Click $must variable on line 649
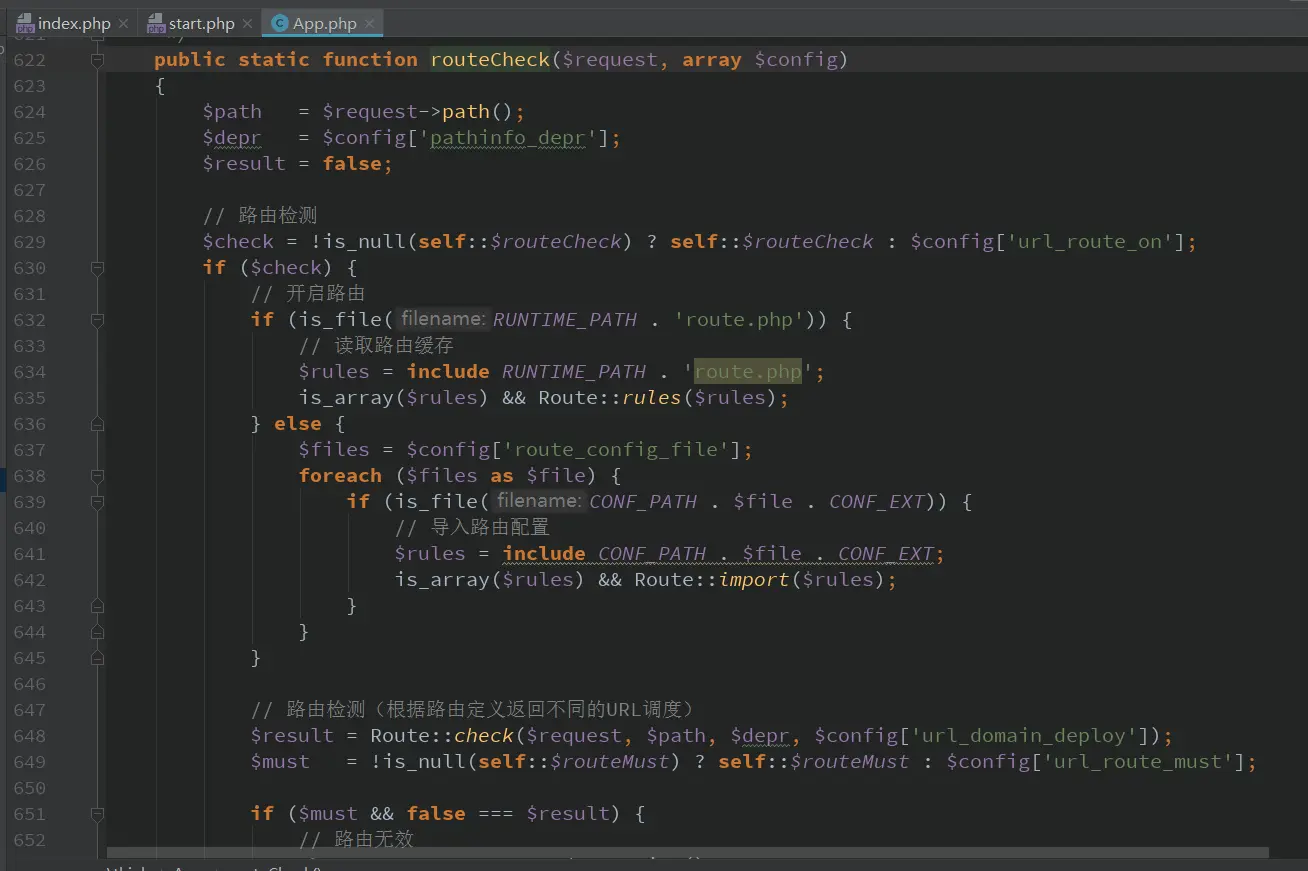This screenshot has height=871, width=1308. click(280, 762)
